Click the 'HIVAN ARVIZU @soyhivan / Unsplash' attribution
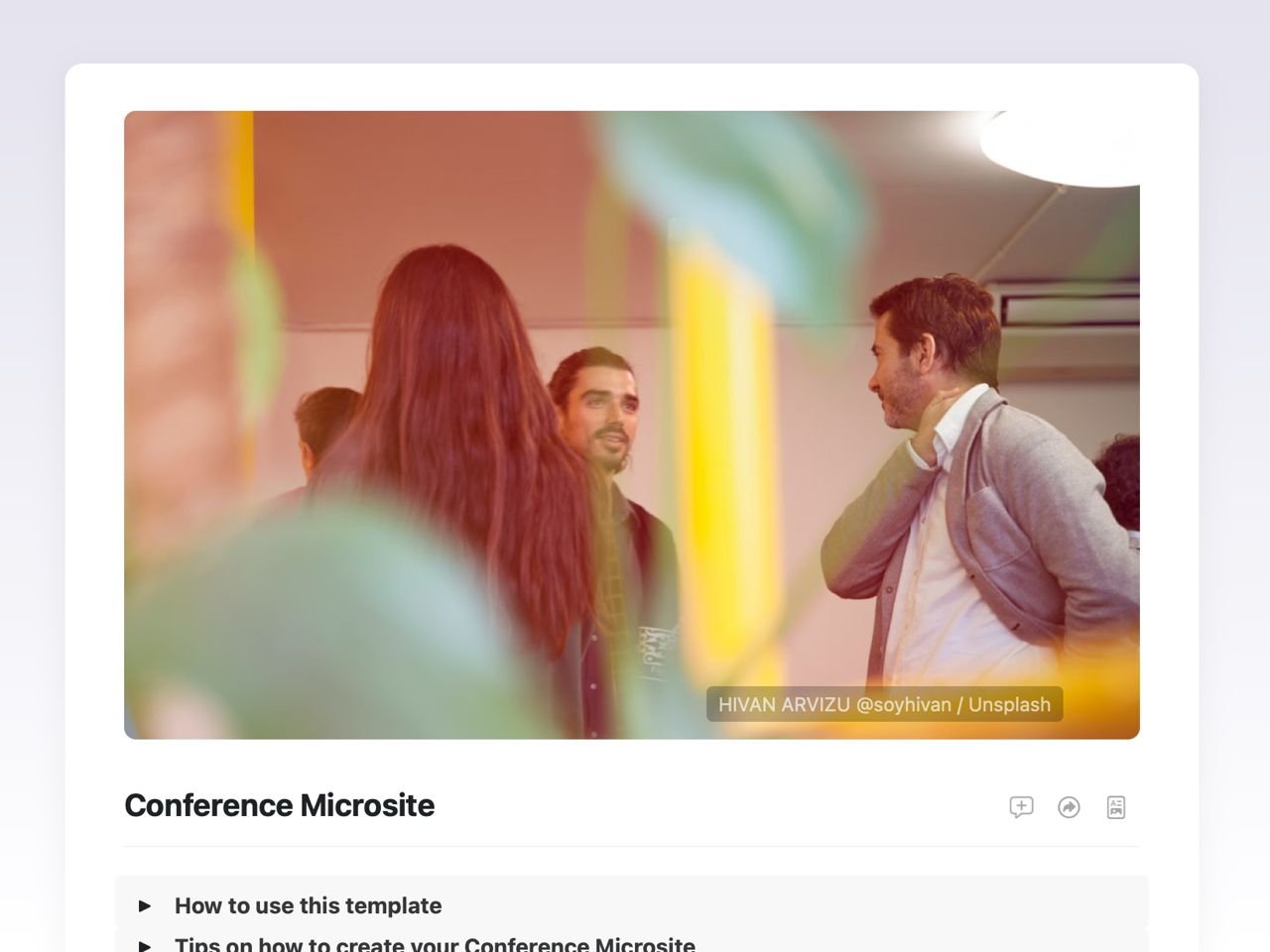The image size is (1270, 952). pyautogui.click(x=883, y=704)
